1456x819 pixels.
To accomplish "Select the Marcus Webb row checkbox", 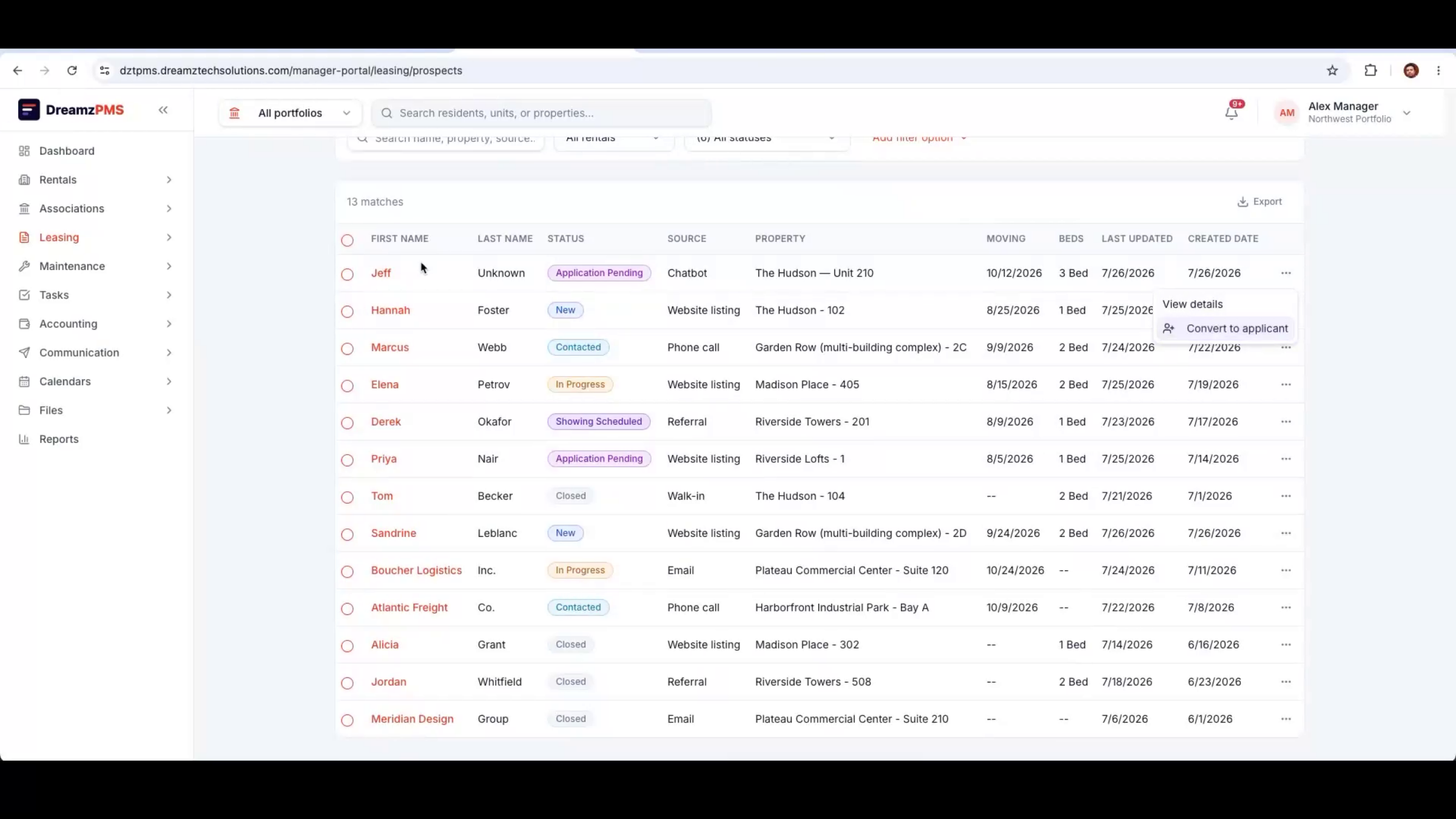I will click(347, 348).
